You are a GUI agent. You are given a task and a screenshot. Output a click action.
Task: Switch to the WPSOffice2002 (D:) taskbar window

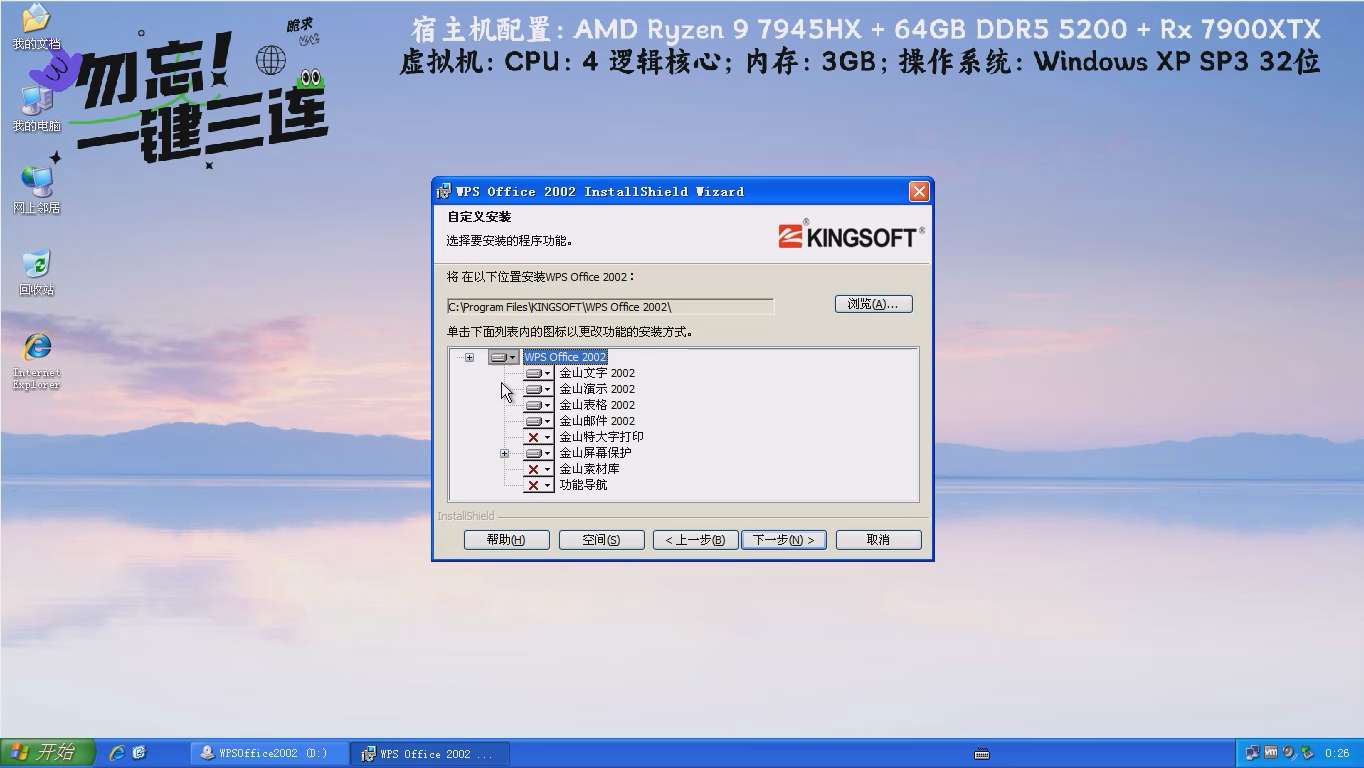tap(269, 753)
